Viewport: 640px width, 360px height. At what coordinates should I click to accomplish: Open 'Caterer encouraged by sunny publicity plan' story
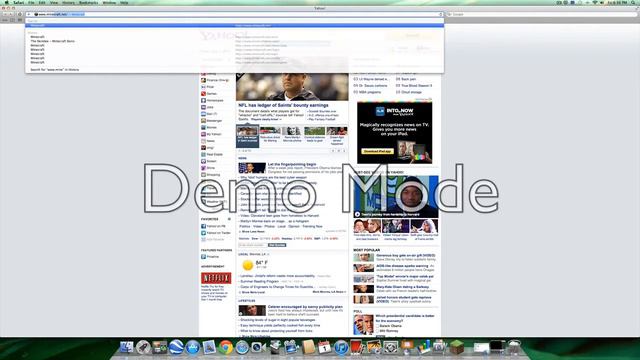[305, 307]
